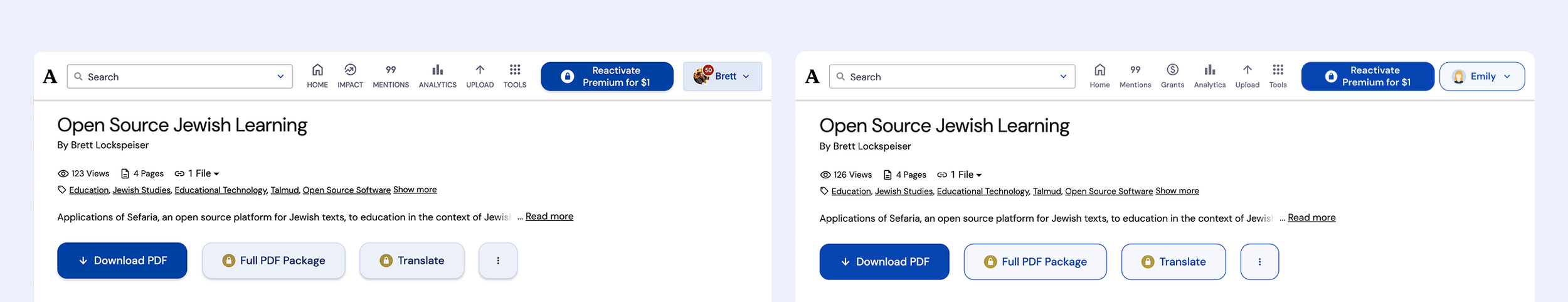
Task: Click Full PDF Package in left panel
Action: (x=273, y=261)
